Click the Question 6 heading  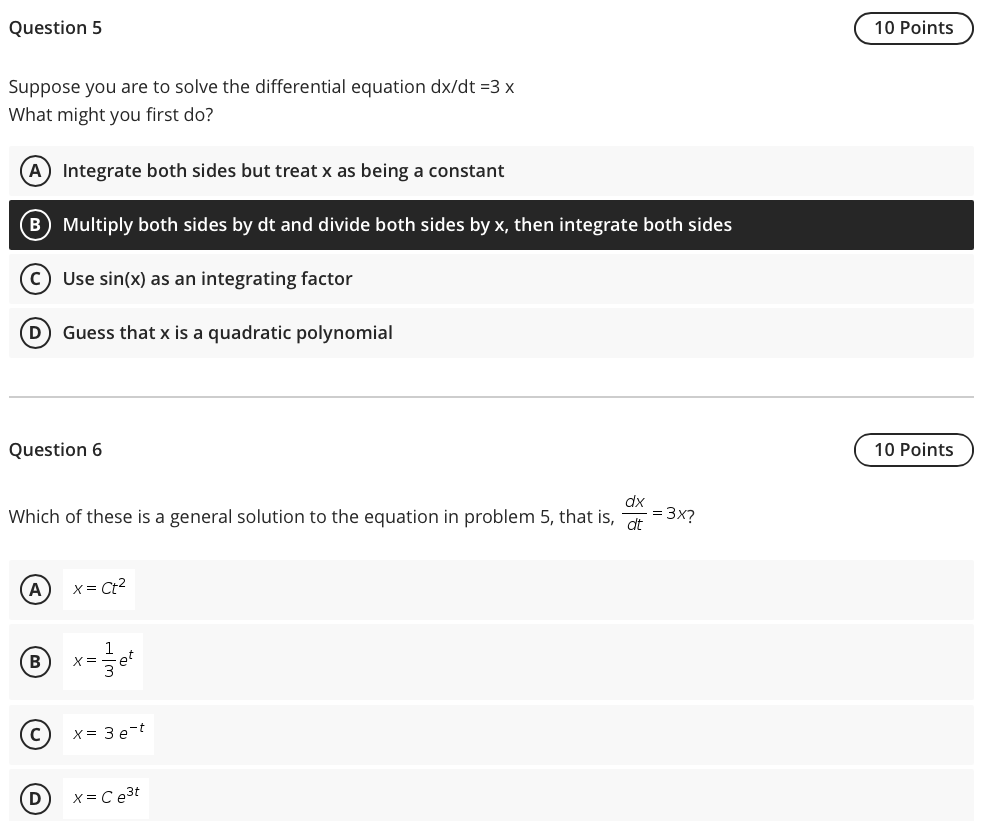(x=55, y=450)
